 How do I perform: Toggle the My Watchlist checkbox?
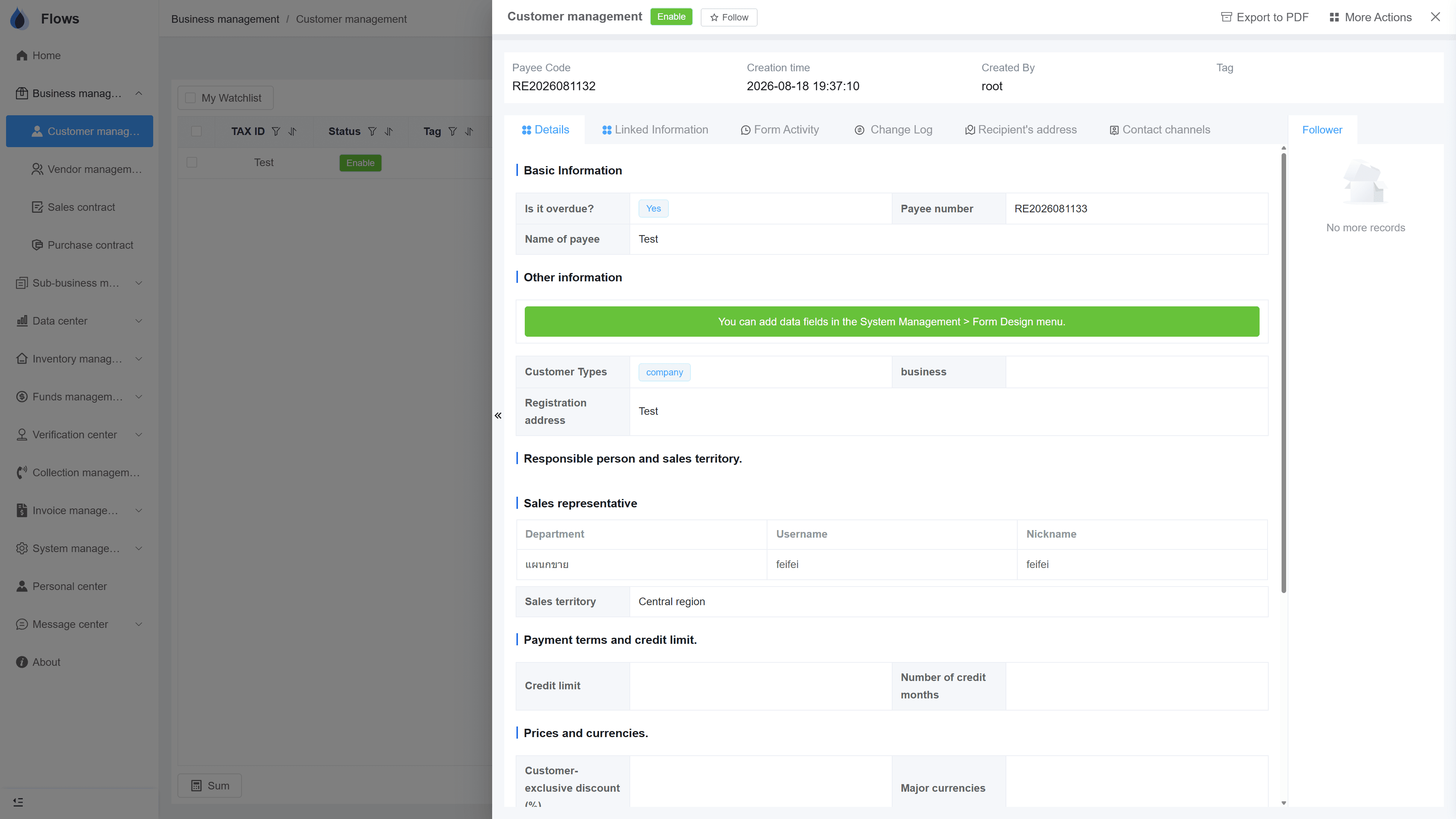pos(190,98)
